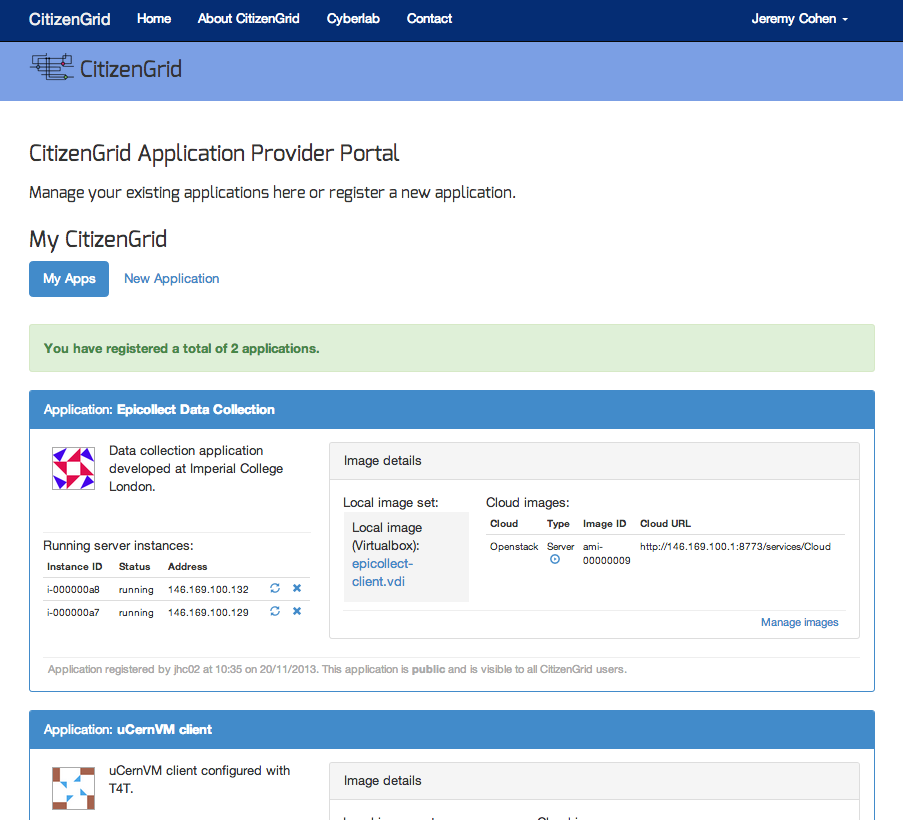Screen dimensions: 903x820
Task: Terminate instance i-000000a7 with the X icon
Action: (x=297, y=611)
